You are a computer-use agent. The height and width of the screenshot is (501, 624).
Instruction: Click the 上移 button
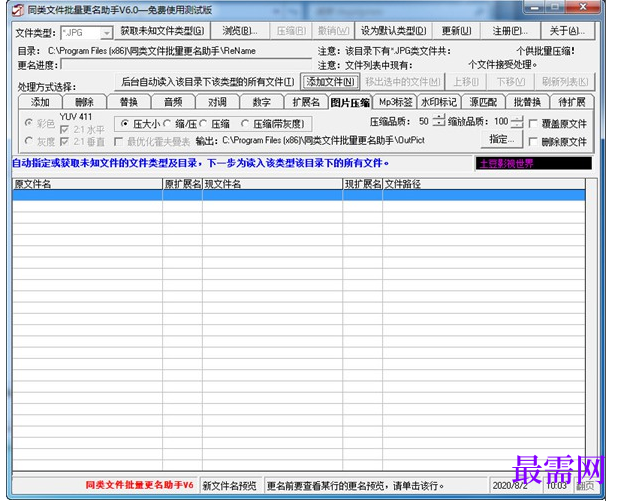(466, 82)
